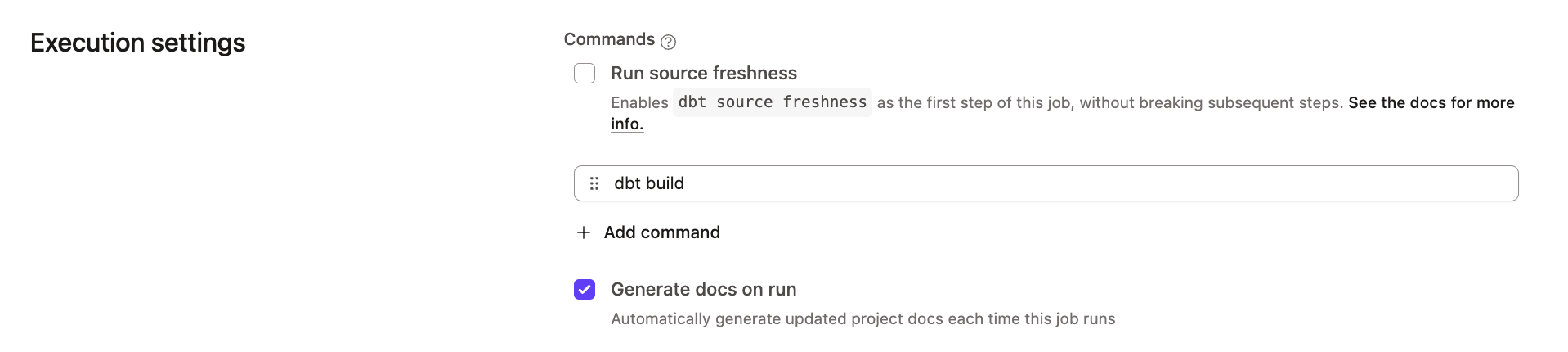This screenshot has width=1568, height=352.
Task: Open the See the docs for more link
Action: pyautogui.click(x=1431, y=103)
